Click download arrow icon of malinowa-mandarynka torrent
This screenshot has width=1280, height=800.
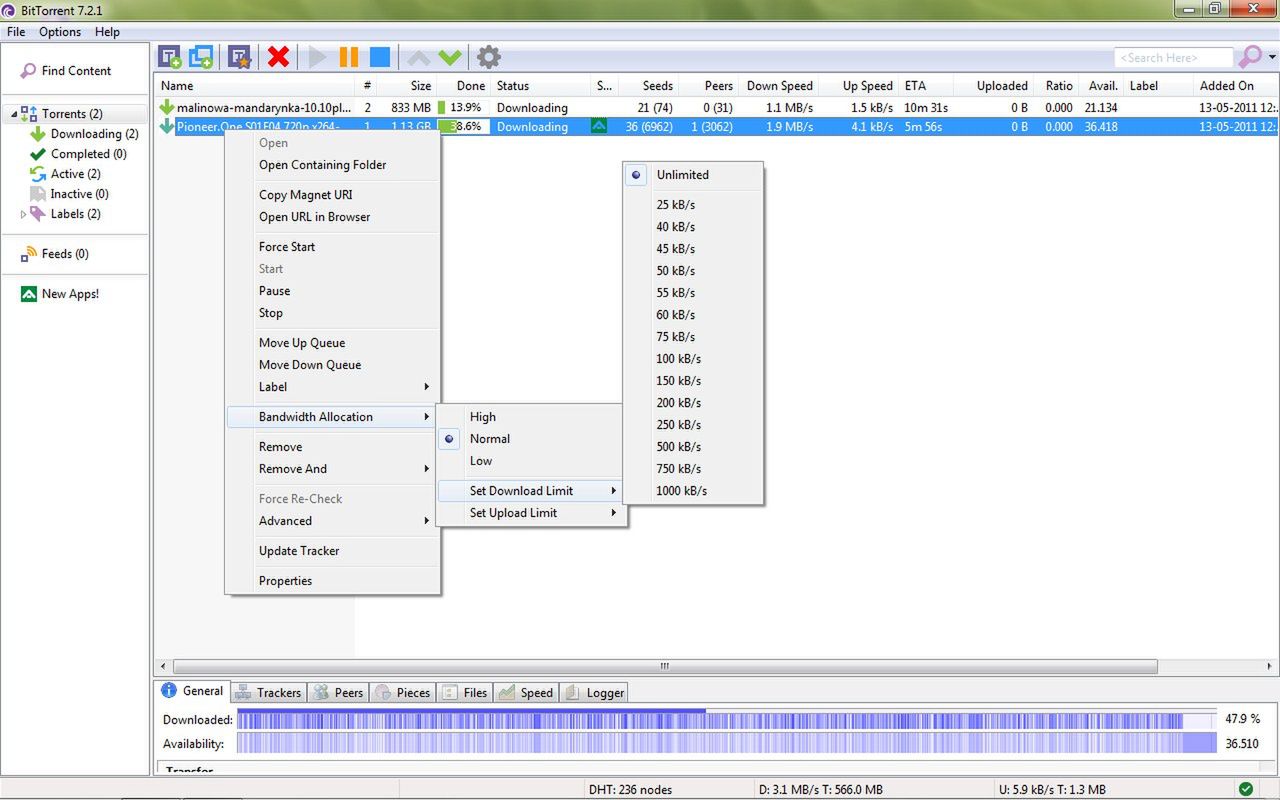[x=167, y=107]
